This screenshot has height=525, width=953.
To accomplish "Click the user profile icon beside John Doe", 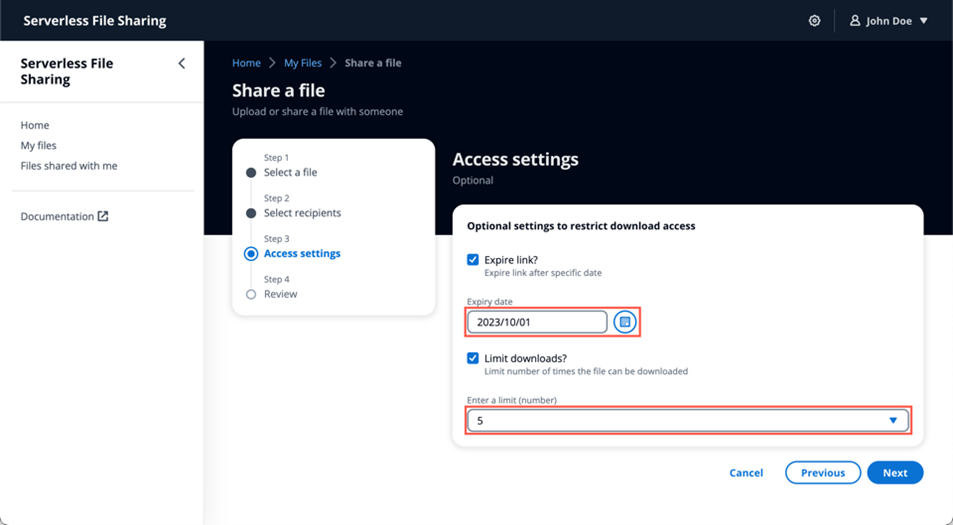I will click(x=855, y=21).
